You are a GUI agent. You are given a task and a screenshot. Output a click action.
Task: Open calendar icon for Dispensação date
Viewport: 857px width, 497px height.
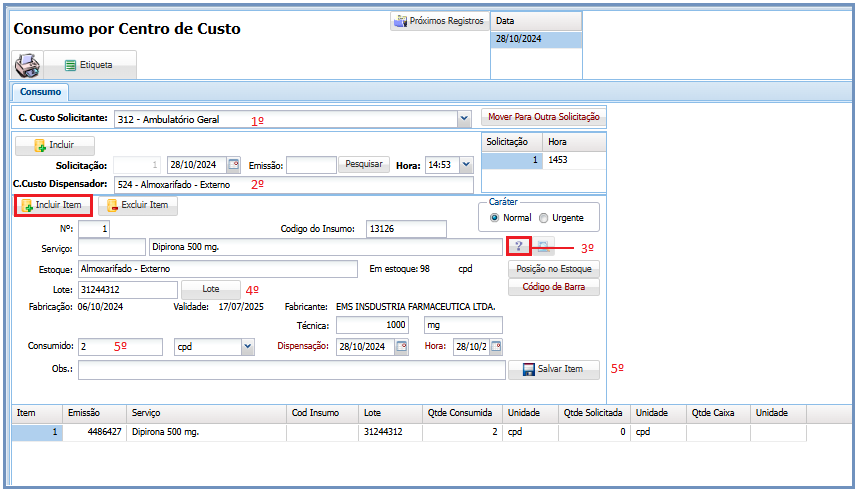click(x=401, y=346)
